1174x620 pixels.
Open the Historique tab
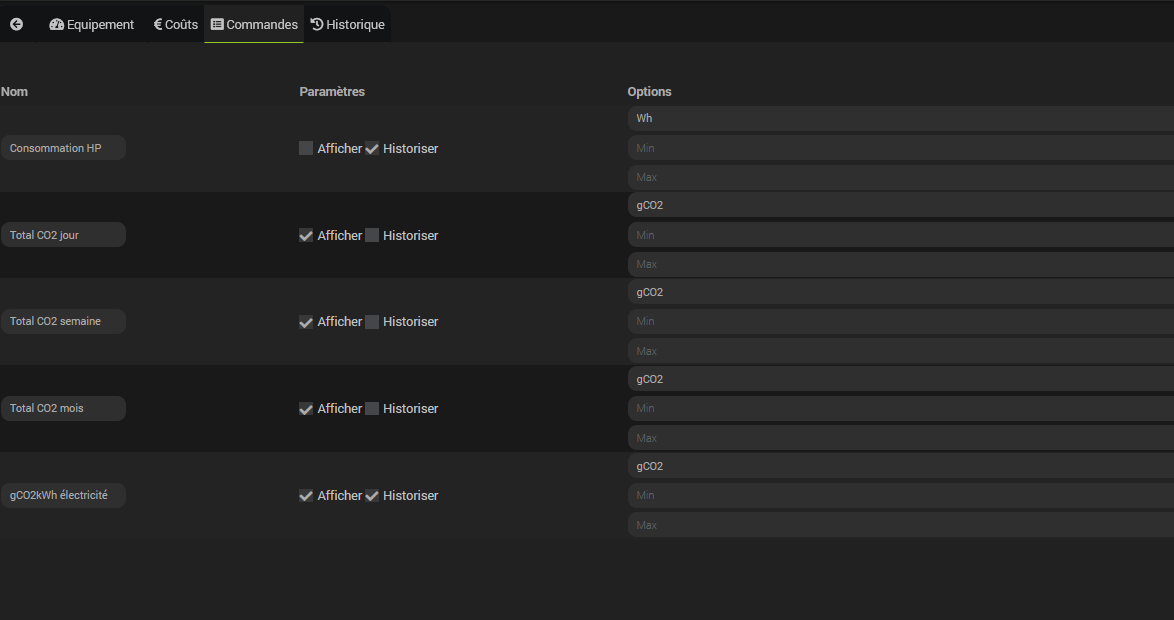(x=347, y=24)
